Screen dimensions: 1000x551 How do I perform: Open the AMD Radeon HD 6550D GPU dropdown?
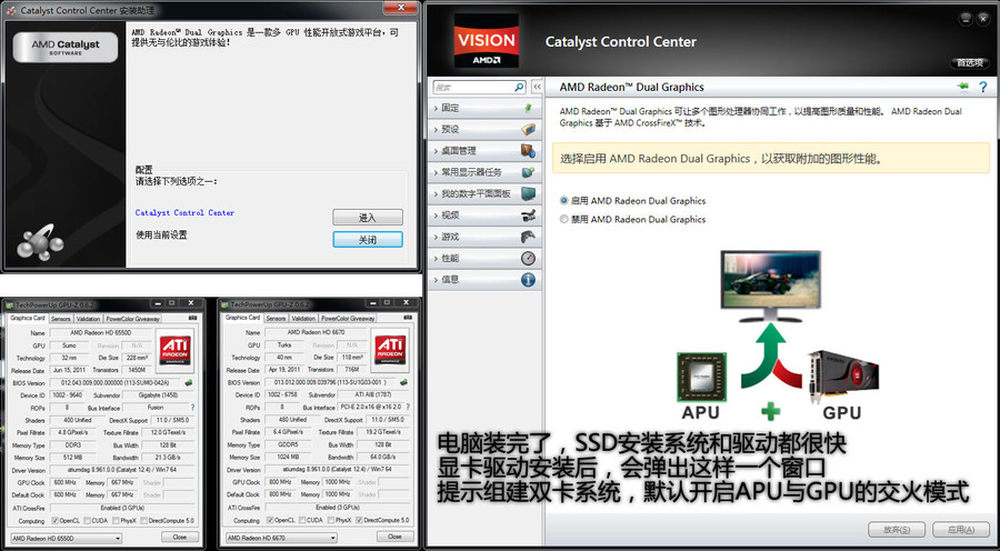click(65, 538)
